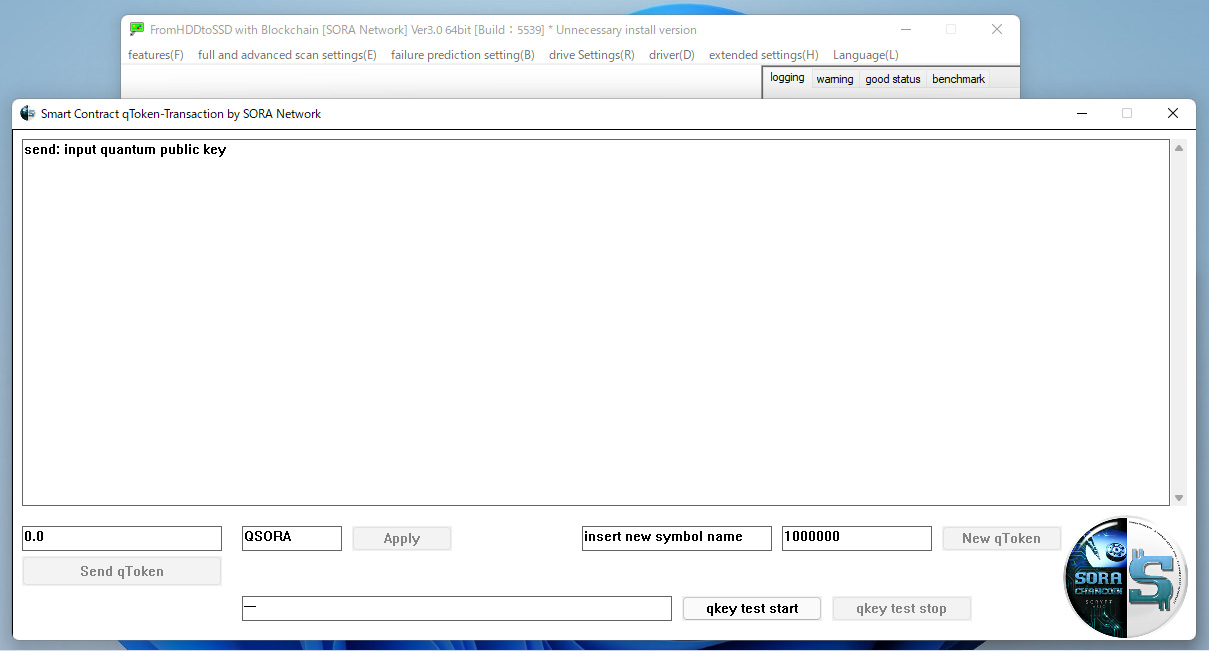Switch to the logging tab
The width and height of the screenshot is (1209, 651).
(787, 78)
